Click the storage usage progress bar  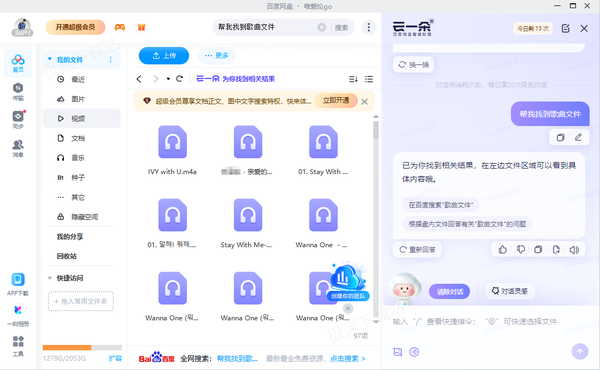(82, 347)
